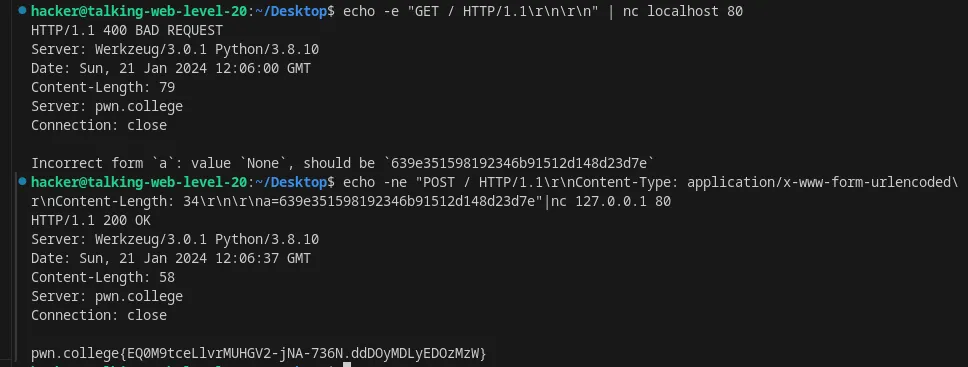Click the 'Incorrect form' error message line
The height and width of the screenshot is (367, 968).
343,163
